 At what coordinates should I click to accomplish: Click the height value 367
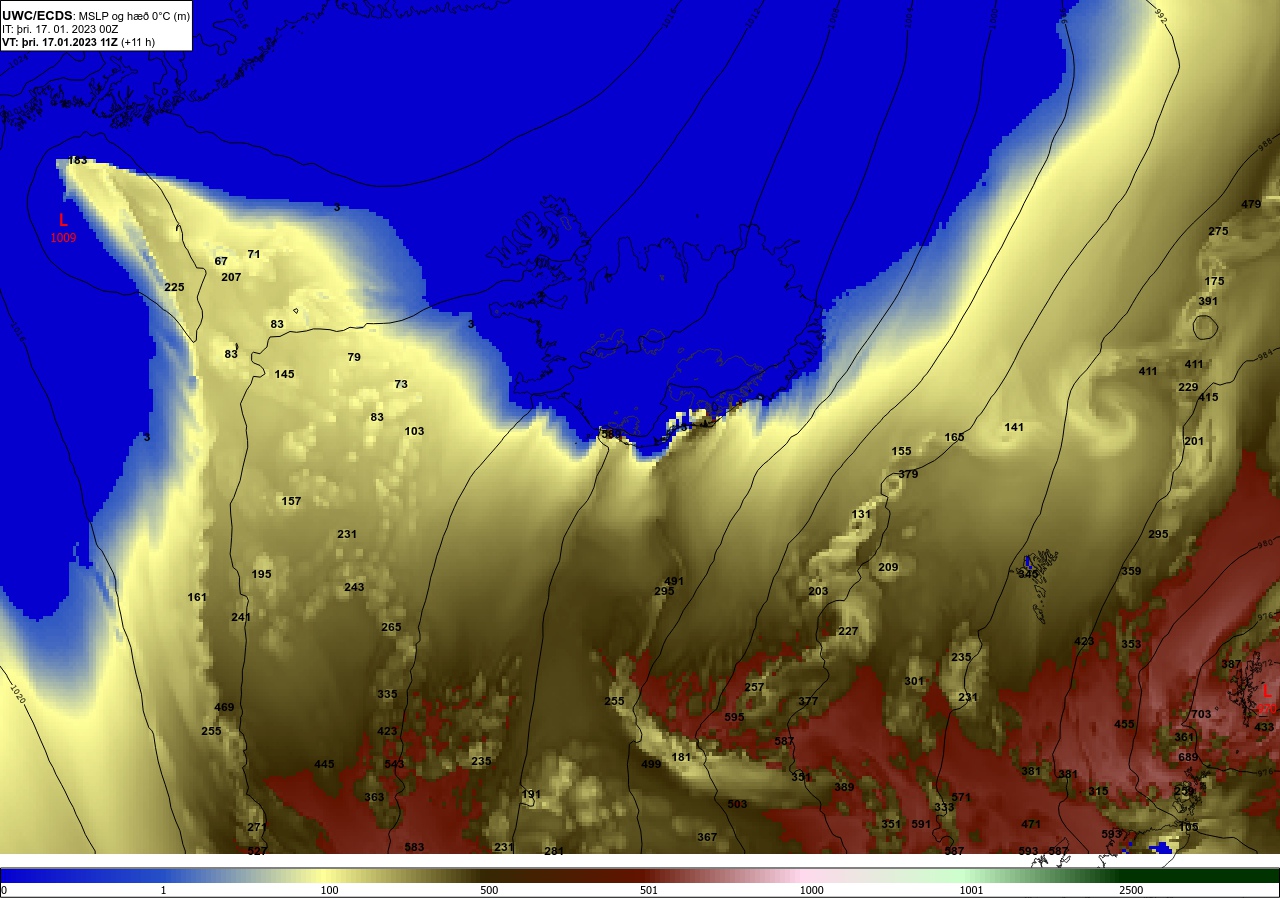click(x=707, y=838)
